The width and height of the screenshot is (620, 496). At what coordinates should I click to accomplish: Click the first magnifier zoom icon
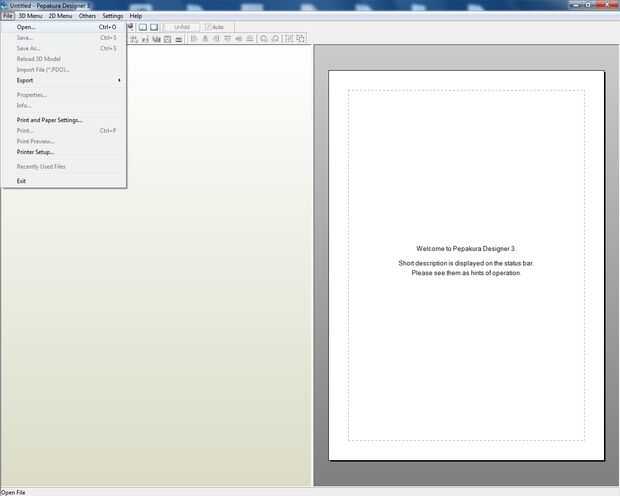[263, 38]
